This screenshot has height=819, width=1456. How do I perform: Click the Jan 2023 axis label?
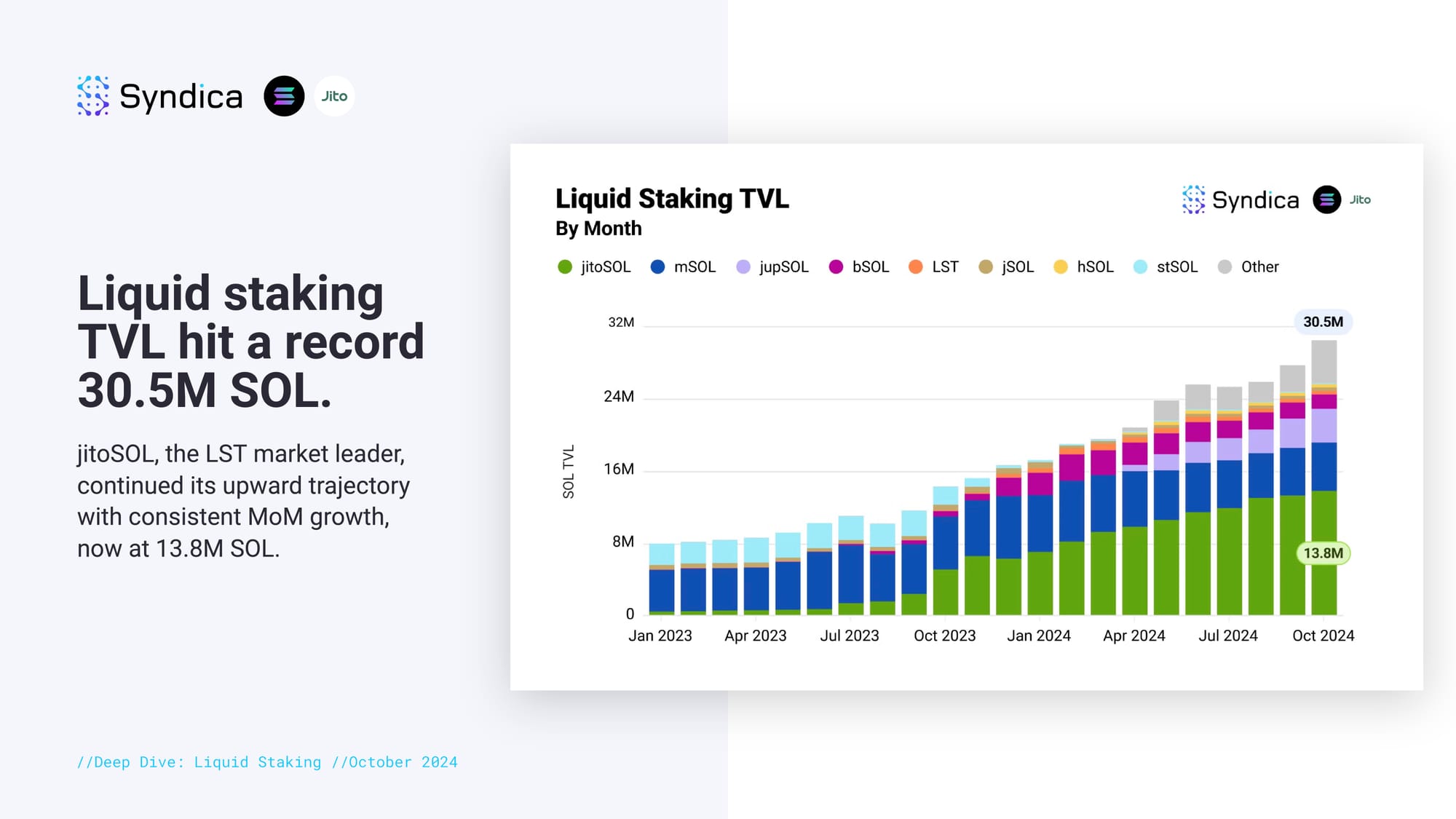(x=660, y=636)
